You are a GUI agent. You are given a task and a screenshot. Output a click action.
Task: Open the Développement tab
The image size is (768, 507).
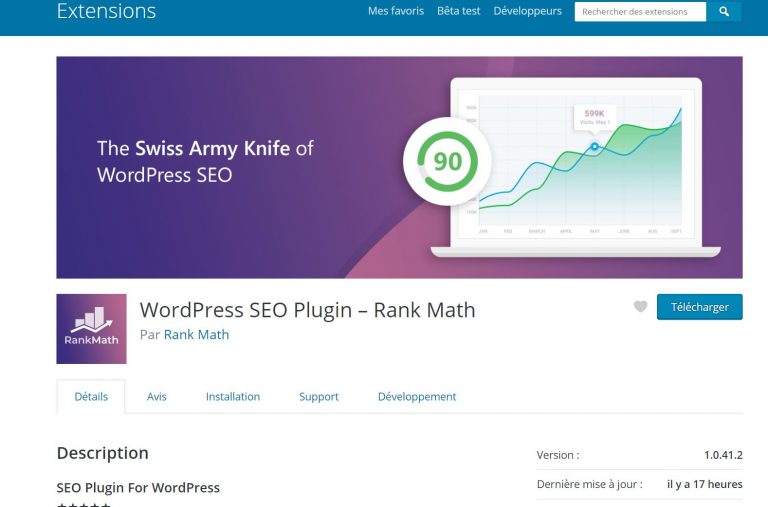pyautogui.click(x=417, y=397)
